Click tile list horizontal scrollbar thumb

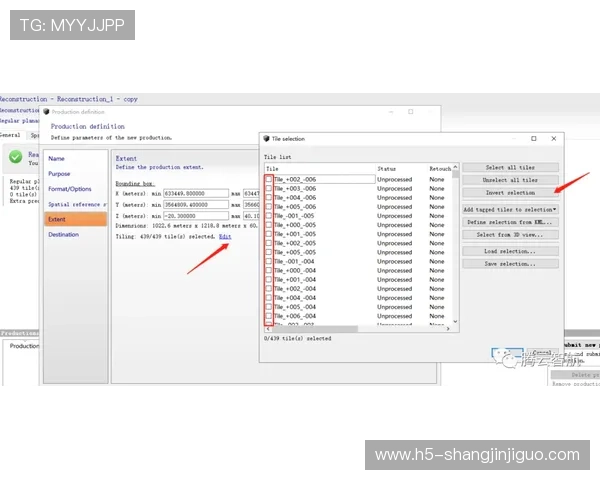click(x=315, y=329)
